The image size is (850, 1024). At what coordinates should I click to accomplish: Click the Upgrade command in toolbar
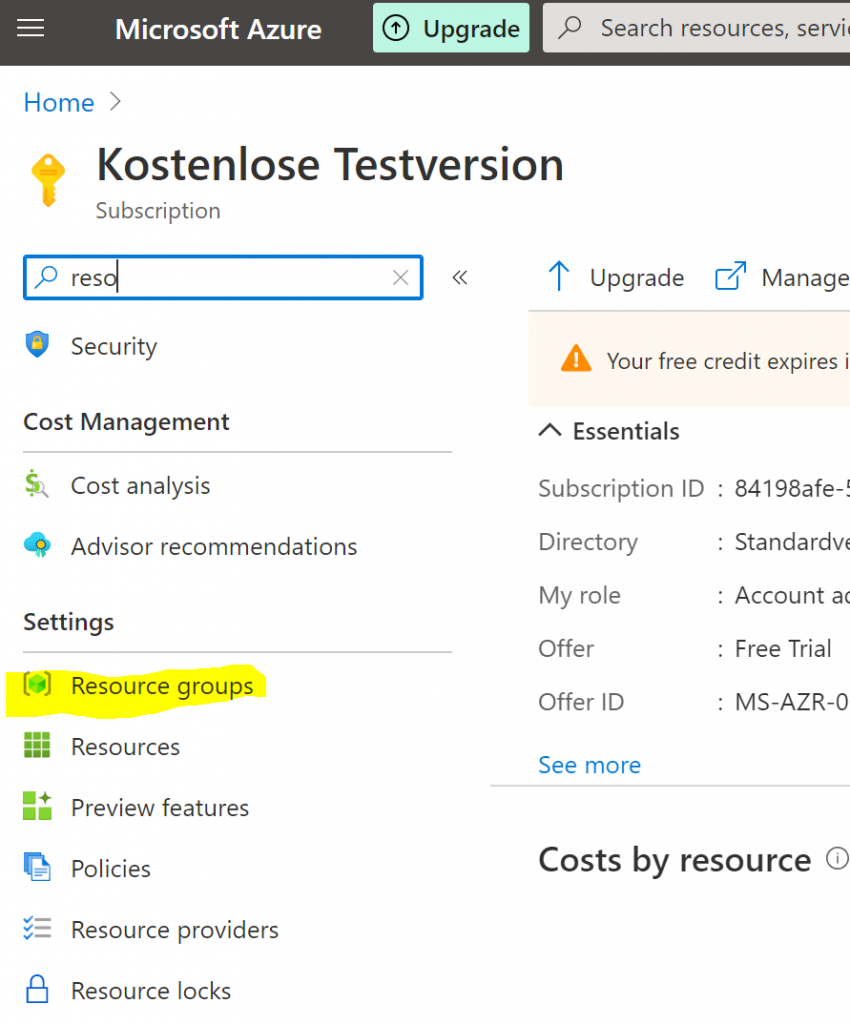pyautogui.click(x=616, y=277)
